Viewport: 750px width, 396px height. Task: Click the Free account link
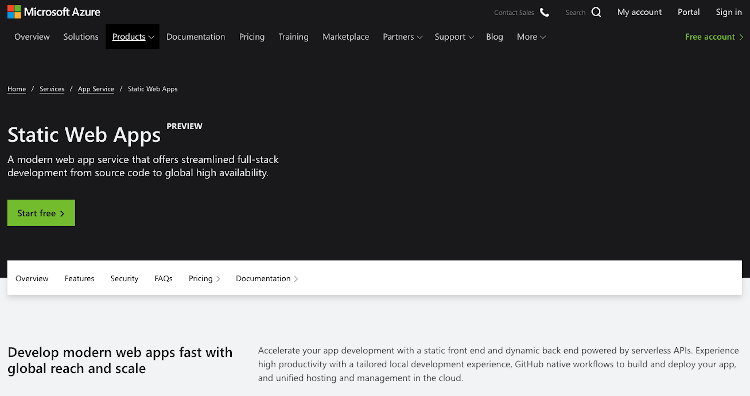[x=714, y=37]
